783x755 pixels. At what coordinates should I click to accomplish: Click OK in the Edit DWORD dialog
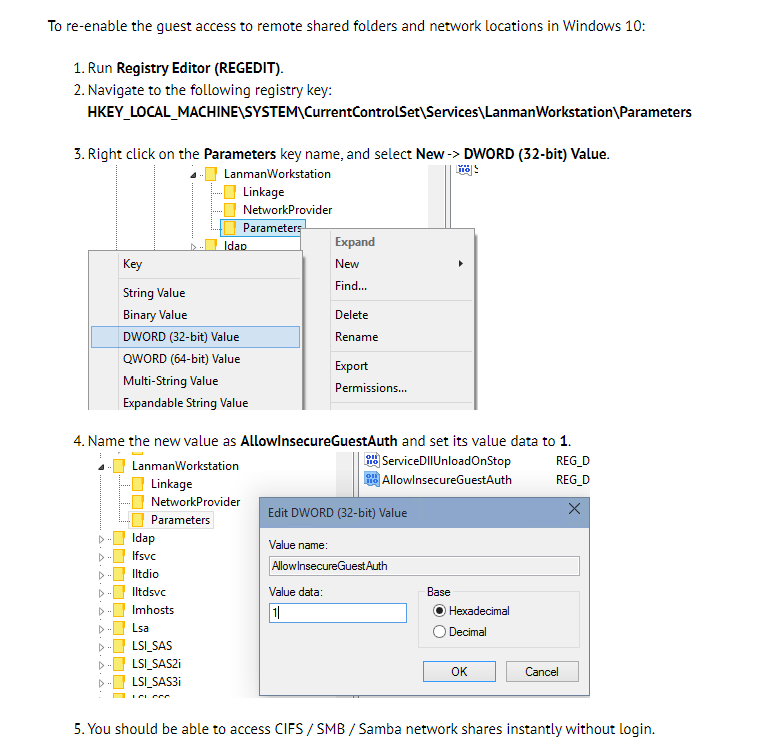(459, 672)
